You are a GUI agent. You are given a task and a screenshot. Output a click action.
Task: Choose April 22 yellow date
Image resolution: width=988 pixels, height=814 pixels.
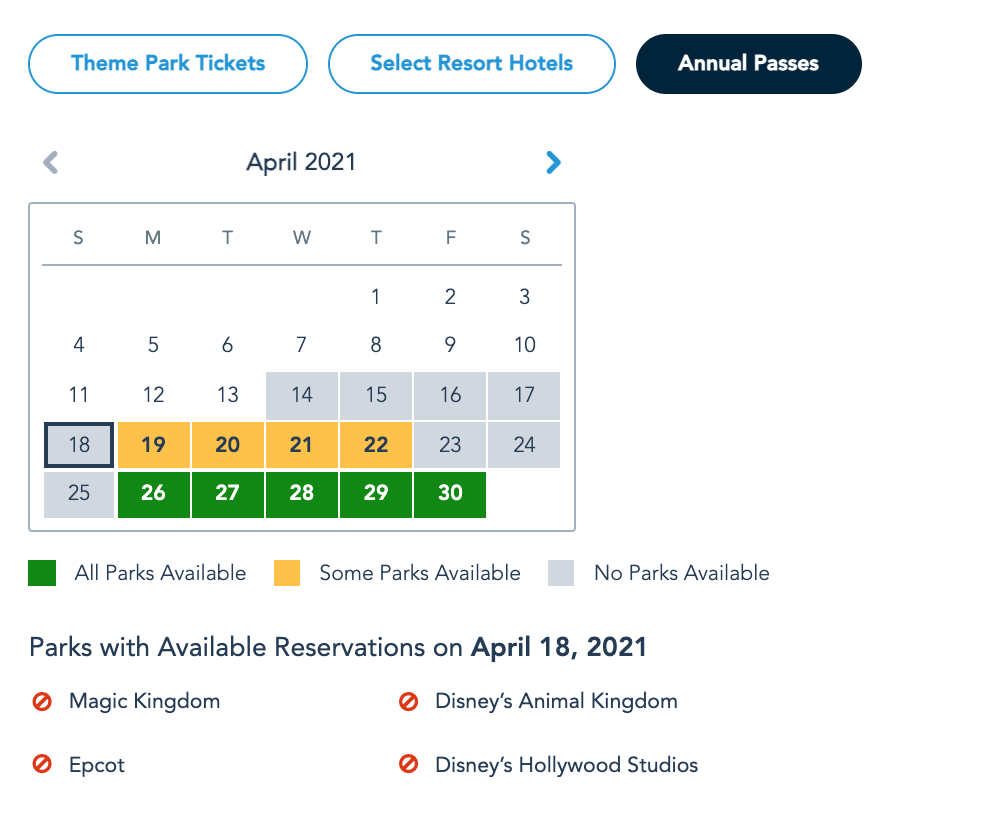pyautogui.click(x=376, y=445)
